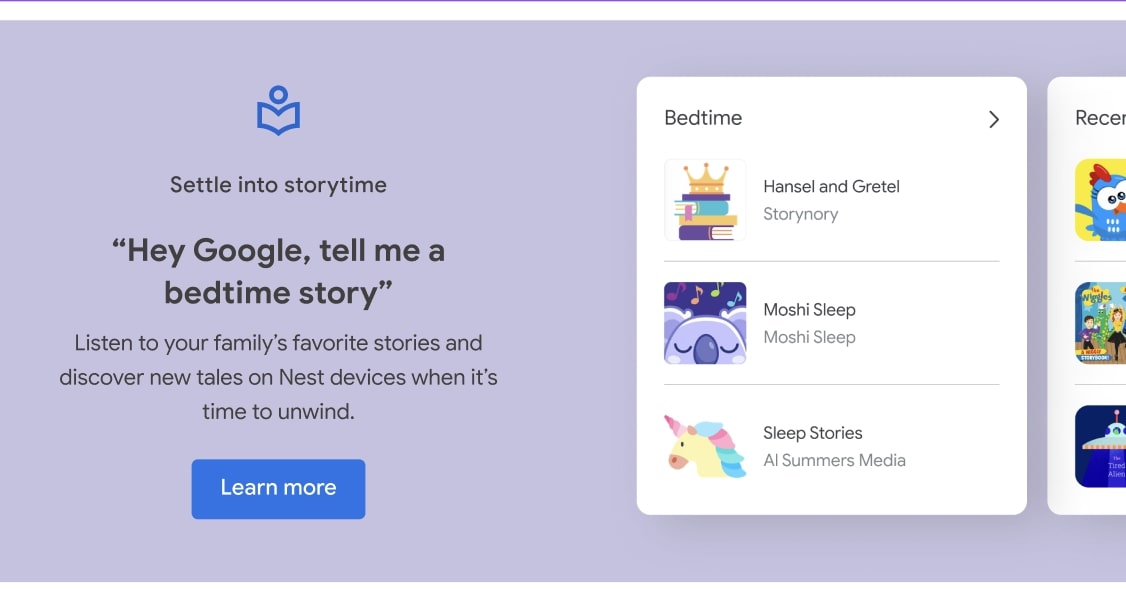This screenshot has width=1126, height=604.
Task: Select the Bedtime card heading
Action: point(703,118)
